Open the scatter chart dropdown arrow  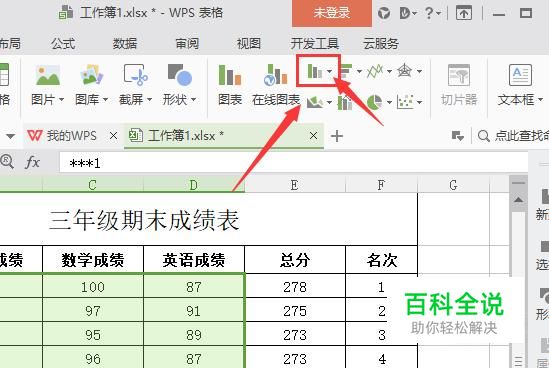click(419, 102)
